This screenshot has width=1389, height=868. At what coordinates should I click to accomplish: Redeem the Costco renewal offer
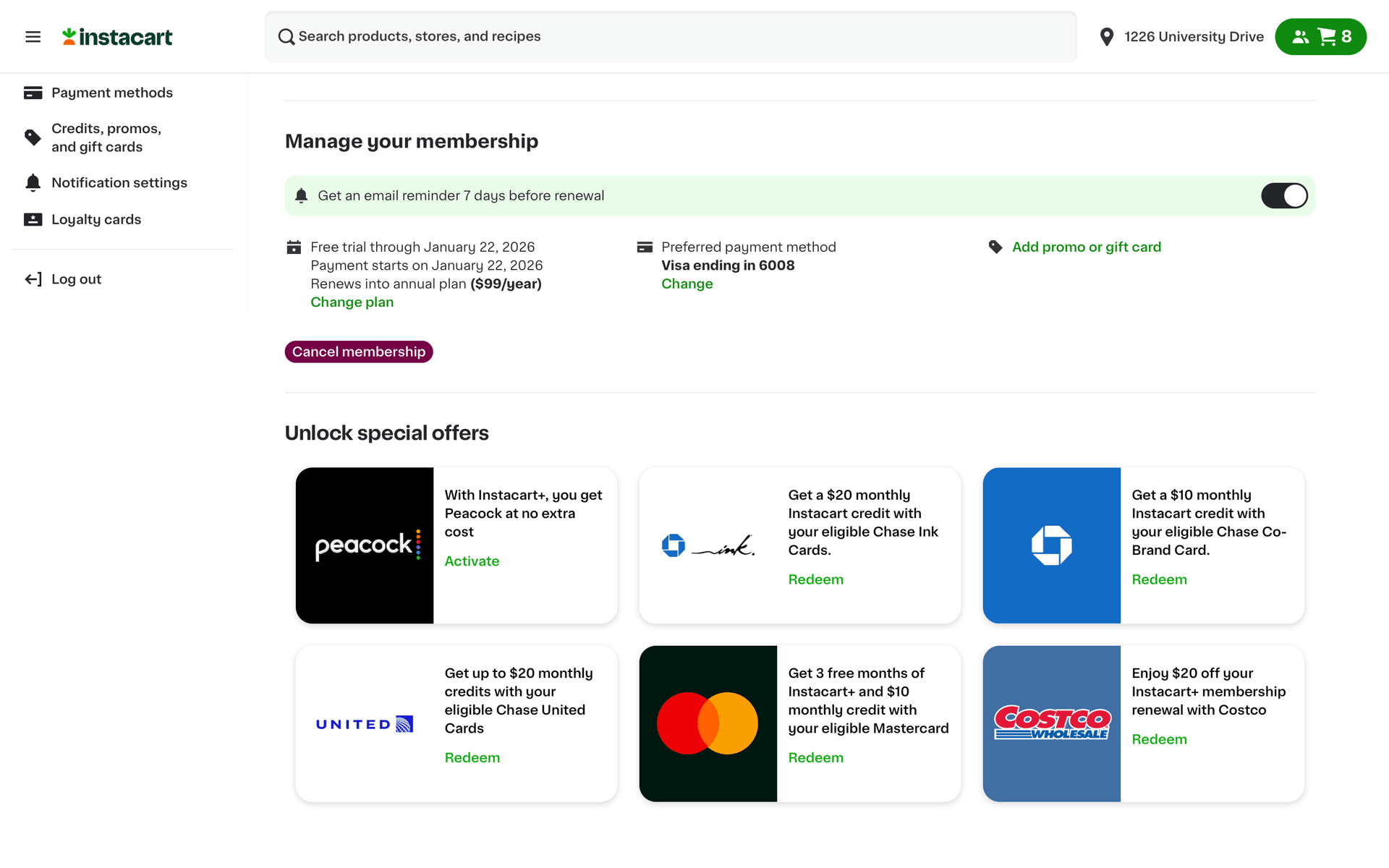[1159, 739]
